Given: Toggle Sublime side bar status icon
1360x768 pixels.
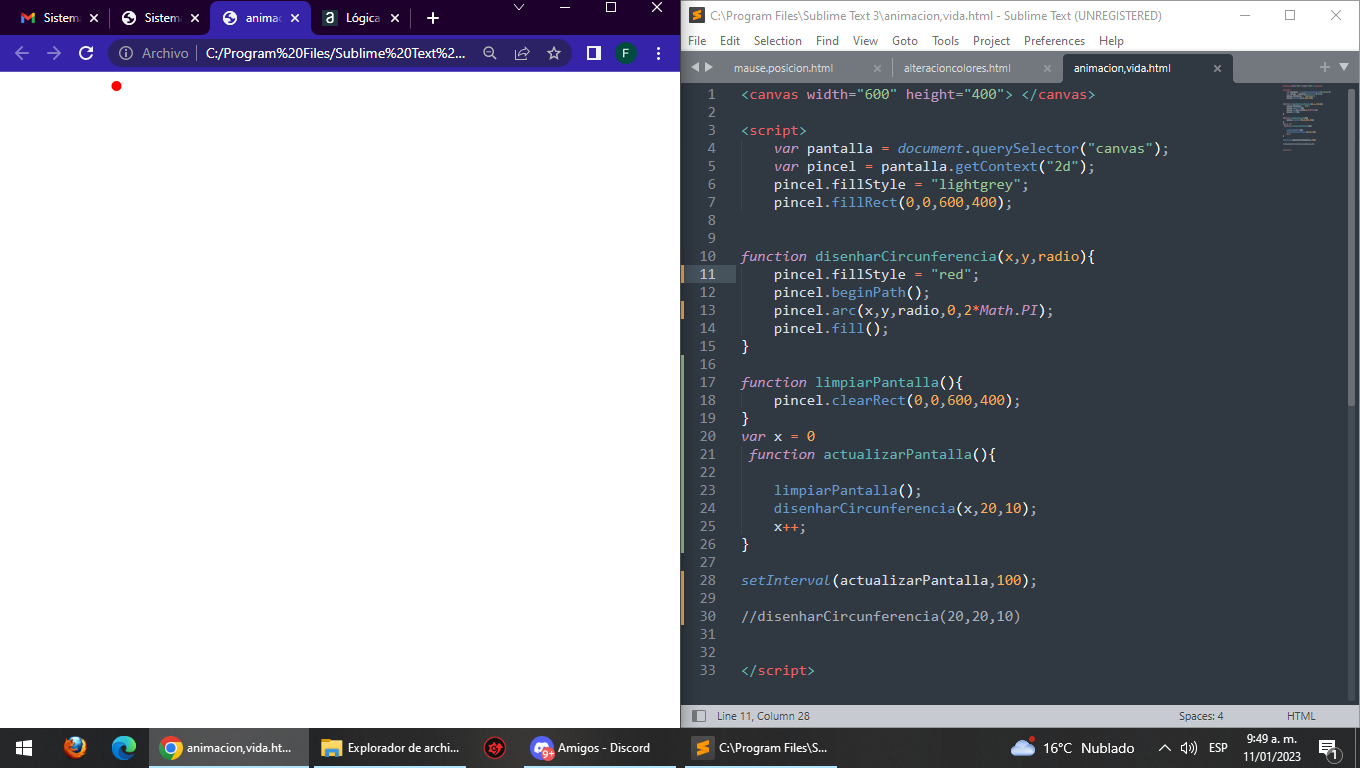Looking at the screenshot, I should (x=699, y=716).
